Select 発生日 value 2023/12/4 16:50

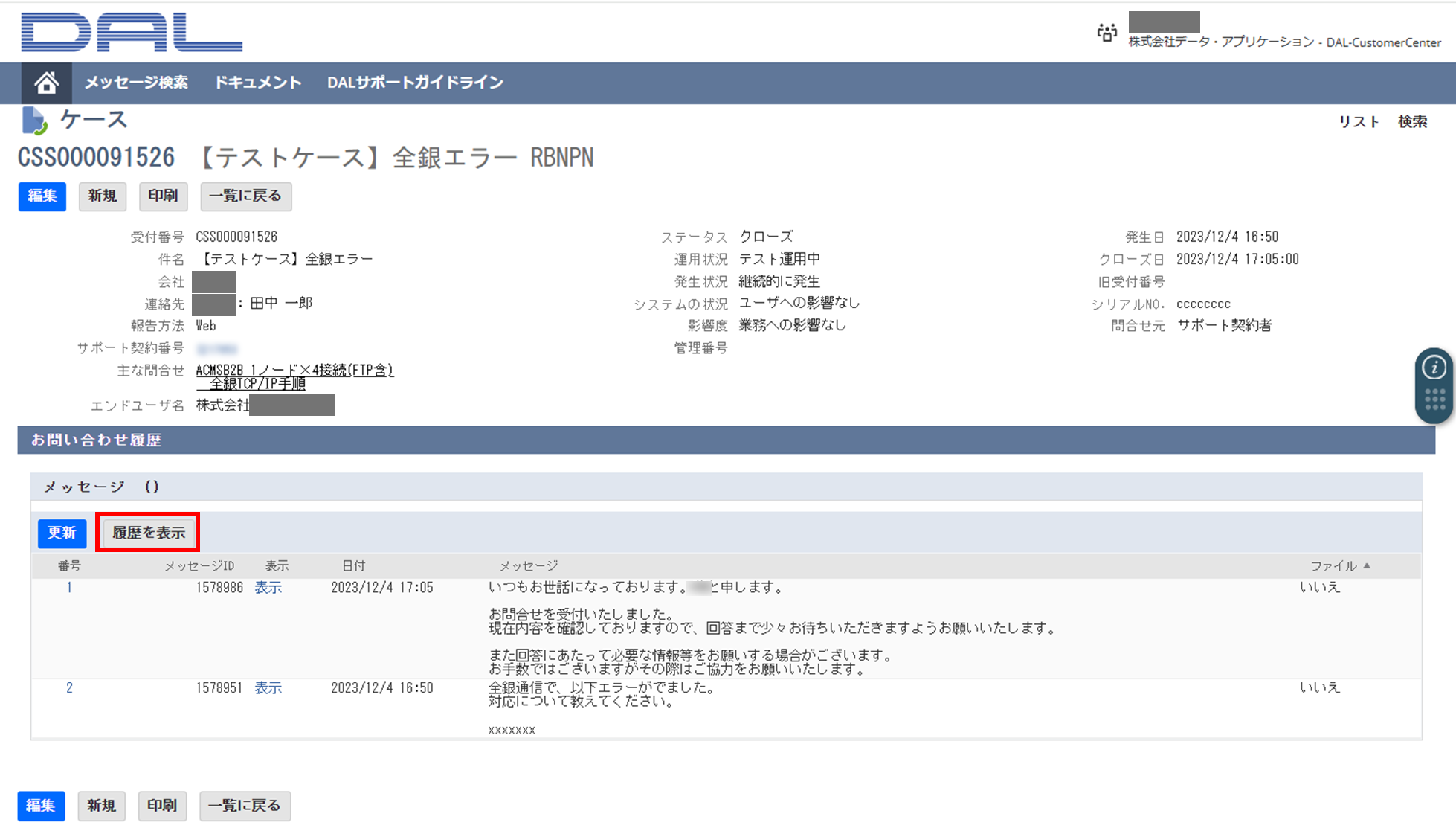pos(1227,237)
